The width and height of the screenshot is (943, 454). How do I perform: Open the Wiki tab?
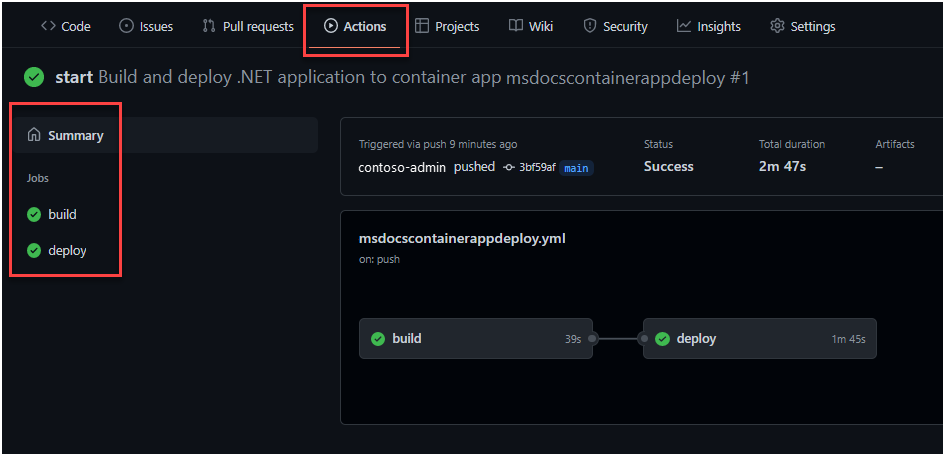pos(530,26)
